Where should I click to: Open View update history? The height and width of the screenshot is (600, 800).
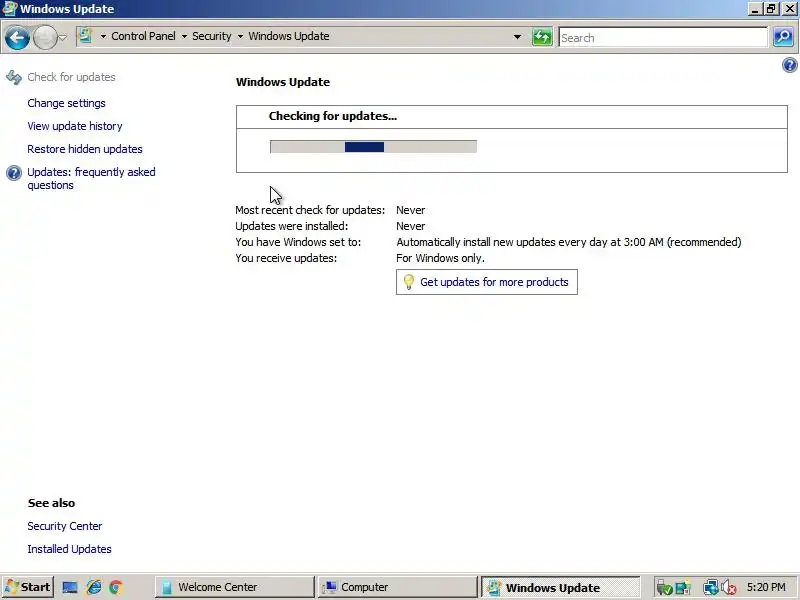pyautogui.click(x=75, y=126)
